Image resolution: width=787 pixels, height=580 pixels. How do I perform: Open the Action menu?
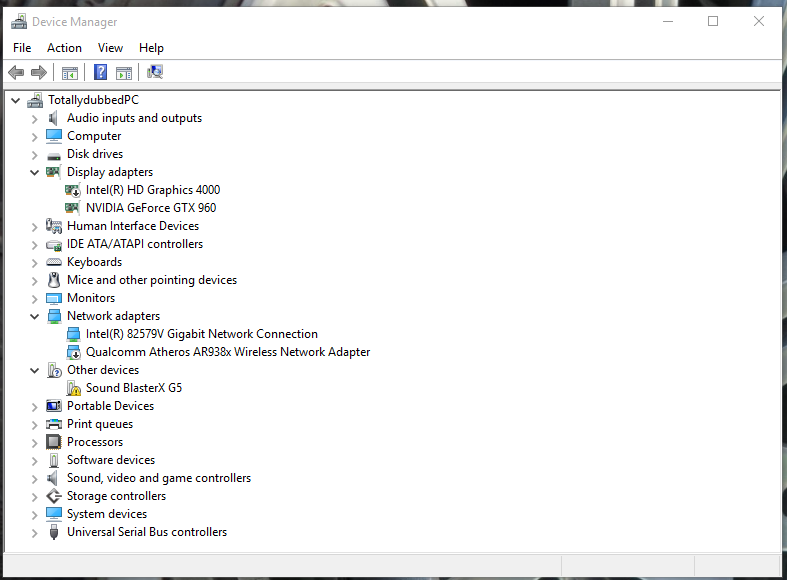[64, 48]
